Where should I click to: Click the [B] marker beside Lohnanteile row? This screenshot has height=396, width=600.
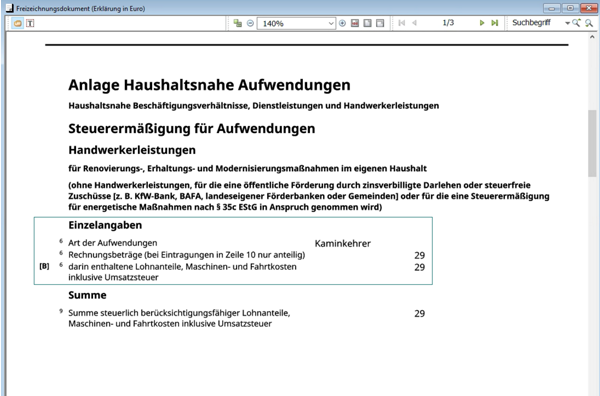[44, 266]
